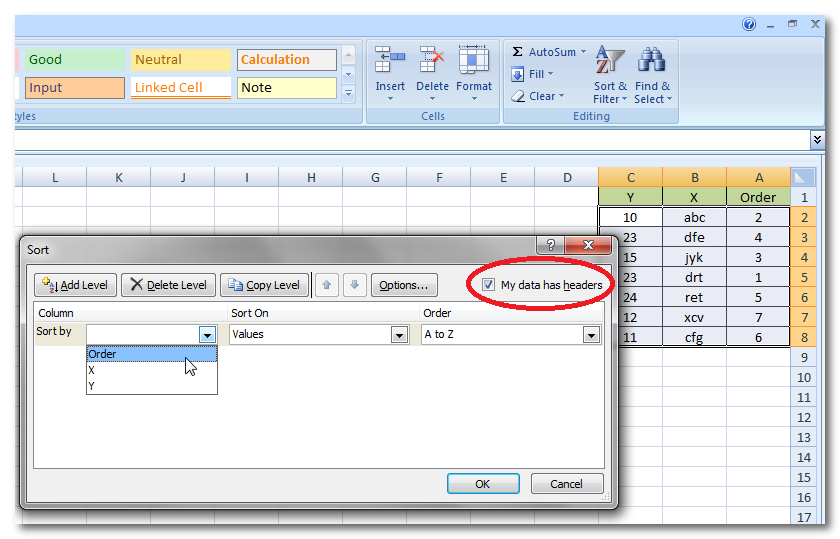Click the Insert cells icon
The height and width of the screenshot is (539, 840).
(x=390, y=61)
